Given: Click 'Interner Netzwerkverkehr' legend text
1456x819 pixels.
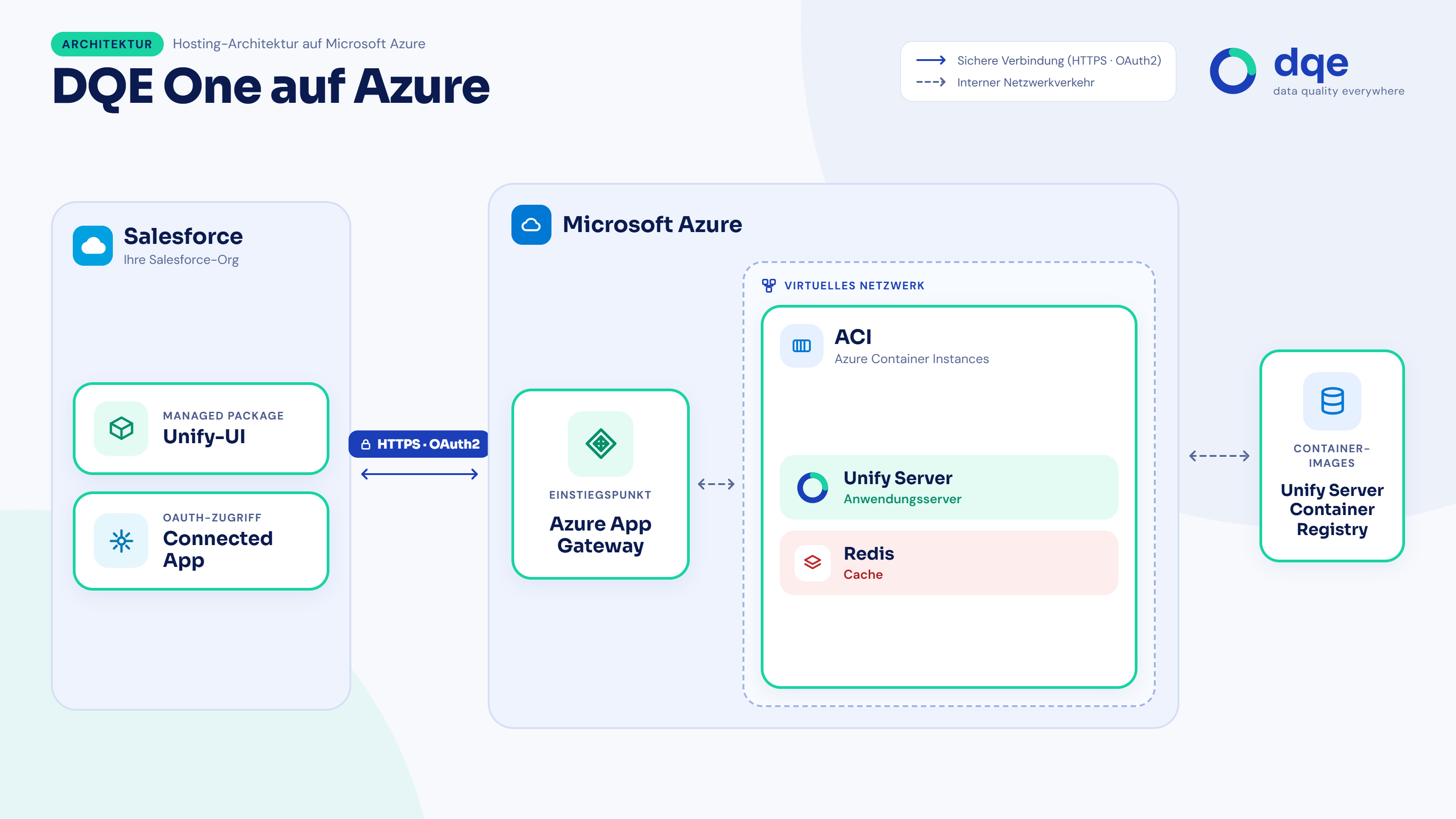Looking at the screenshot, I should (x=1026, y=82).
